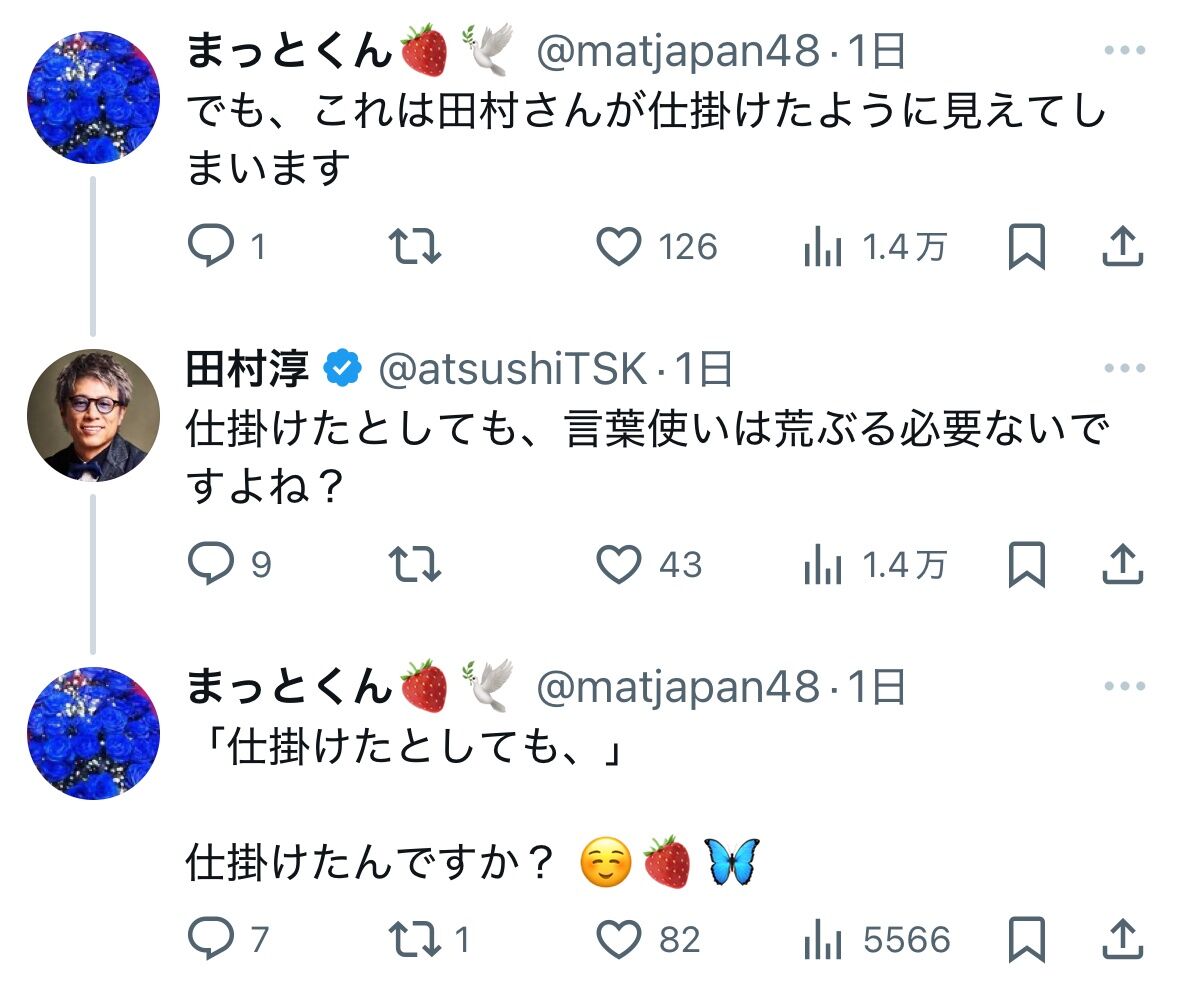Reply to the first まっとくん tweet
Image resolution: width=1179 pixels, height=987 pixels.
(x=209, y=247)
